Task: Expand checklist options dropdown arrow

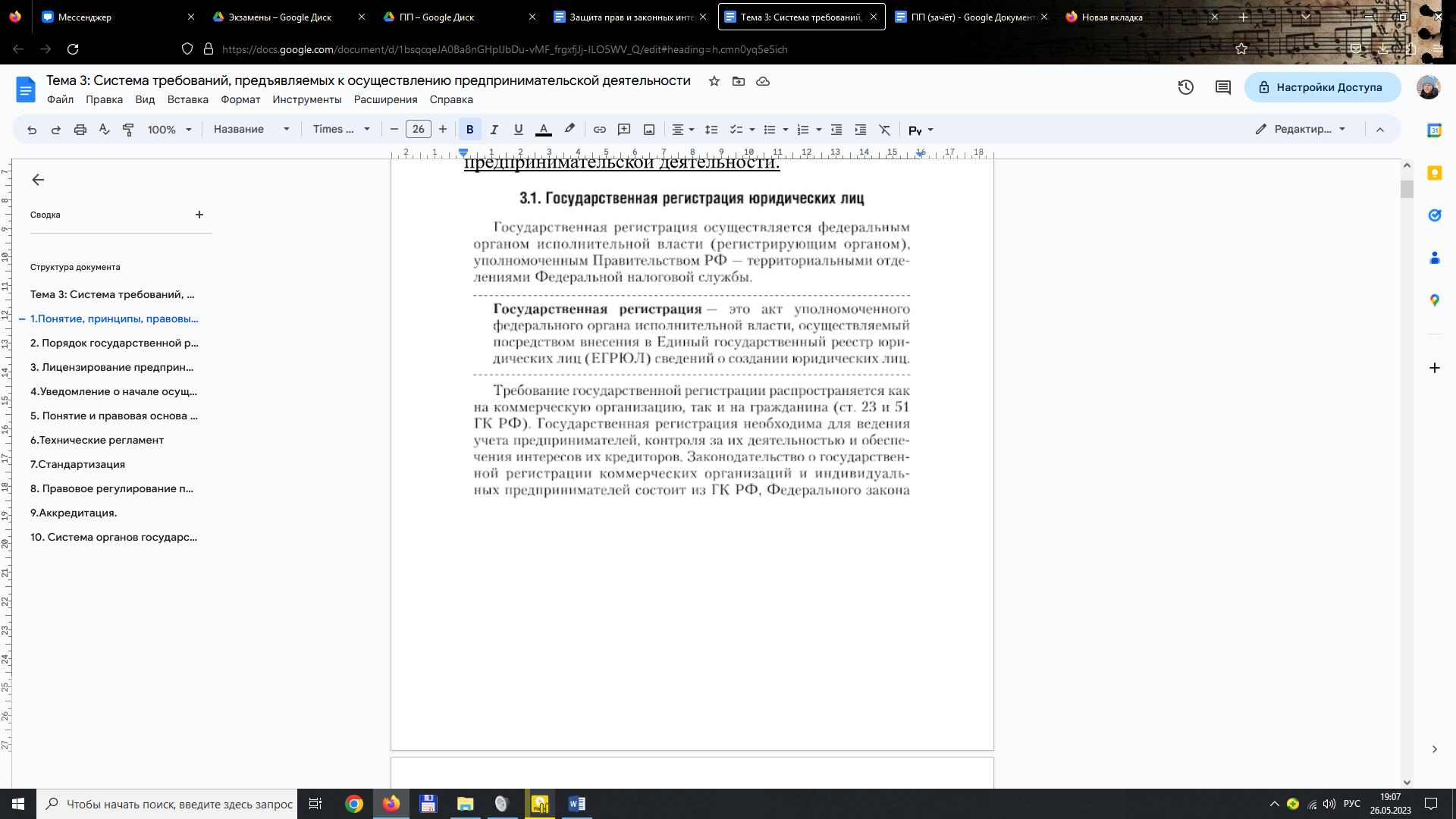Action: [x=752, y=130]
